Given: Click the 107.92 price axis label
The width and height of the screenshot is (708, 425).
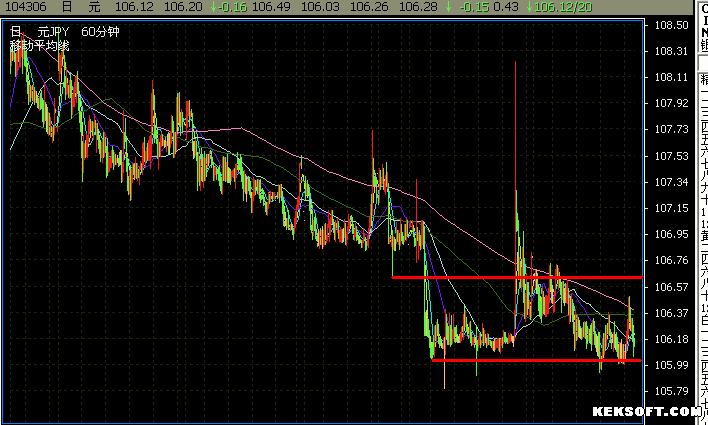Looking at the screenshot, I should (671, 103).
